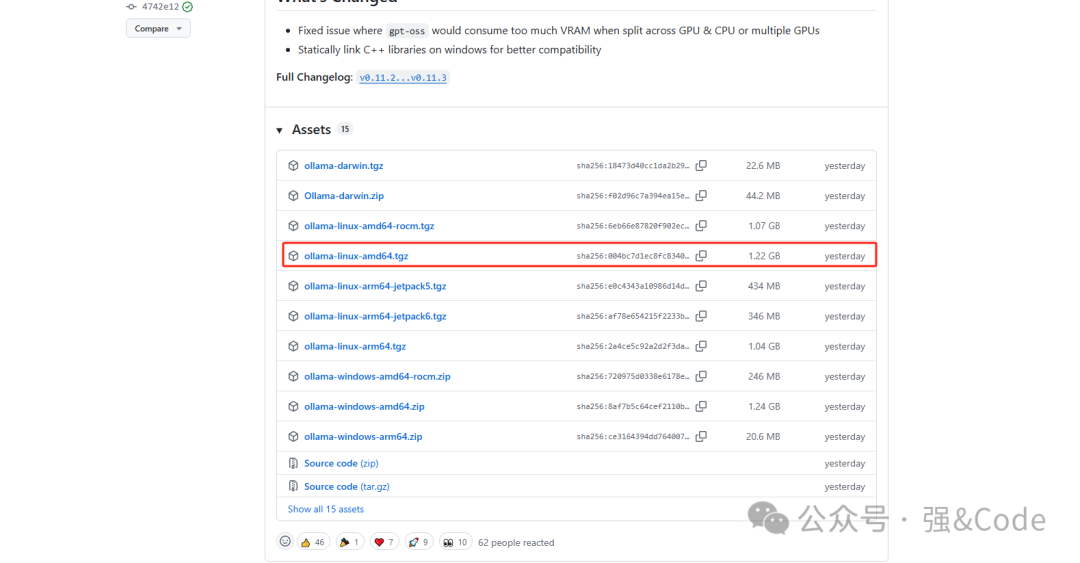This screenshot has height=563, width=1080.
Task: Click the 1.22 GB size of ollama-linux-amd64.tgz
Action: click(764, 256)
